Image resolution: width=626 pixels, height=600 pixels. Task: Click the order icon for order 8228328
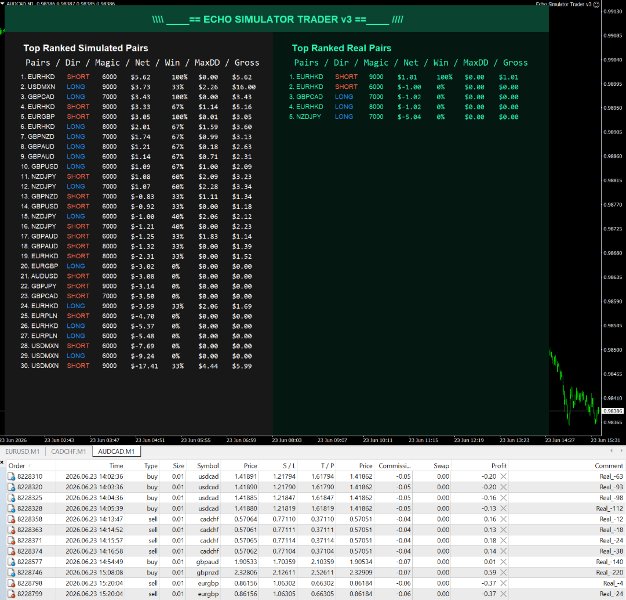click(11, 509)
